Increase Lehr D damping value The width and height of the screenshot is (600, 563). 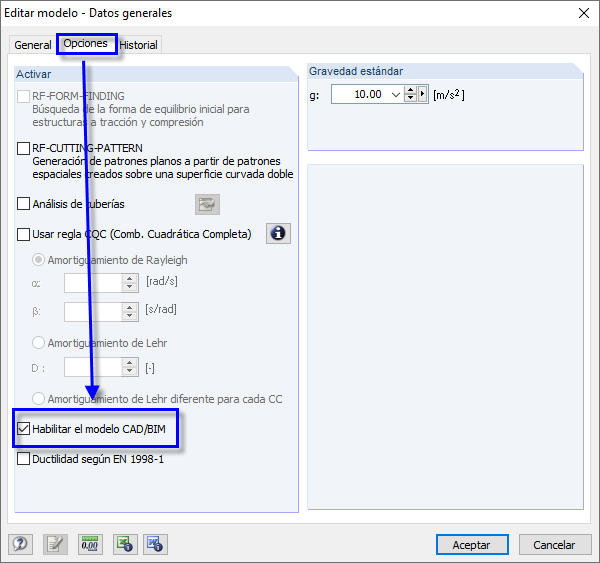[130, 363]
